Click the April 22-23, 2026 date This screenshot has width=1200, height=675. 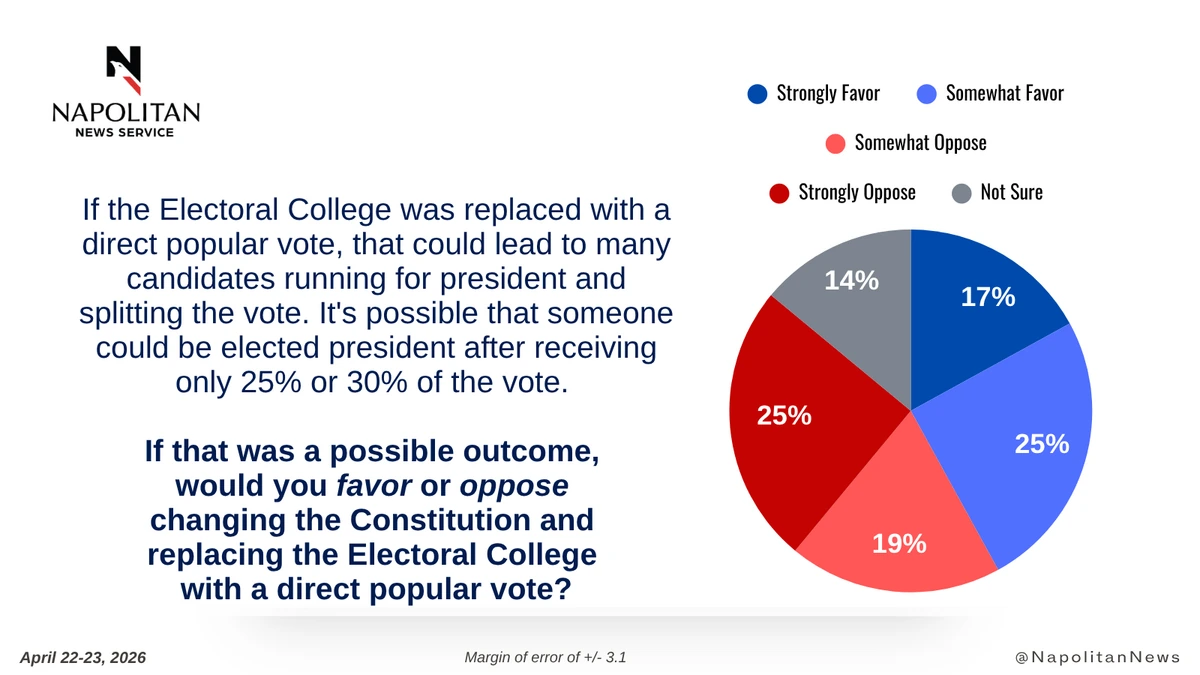(x=83, y=657)
